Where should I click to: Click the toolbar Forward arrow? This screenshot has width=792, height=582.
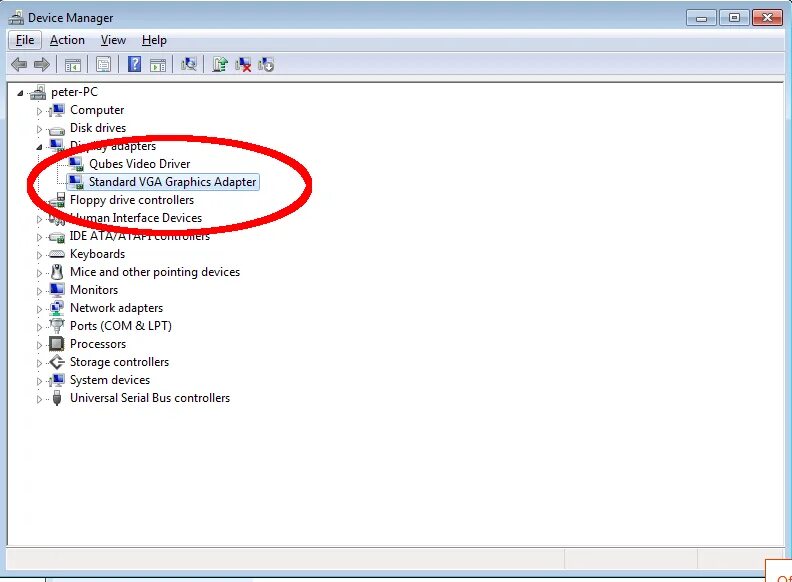[41, 64]
